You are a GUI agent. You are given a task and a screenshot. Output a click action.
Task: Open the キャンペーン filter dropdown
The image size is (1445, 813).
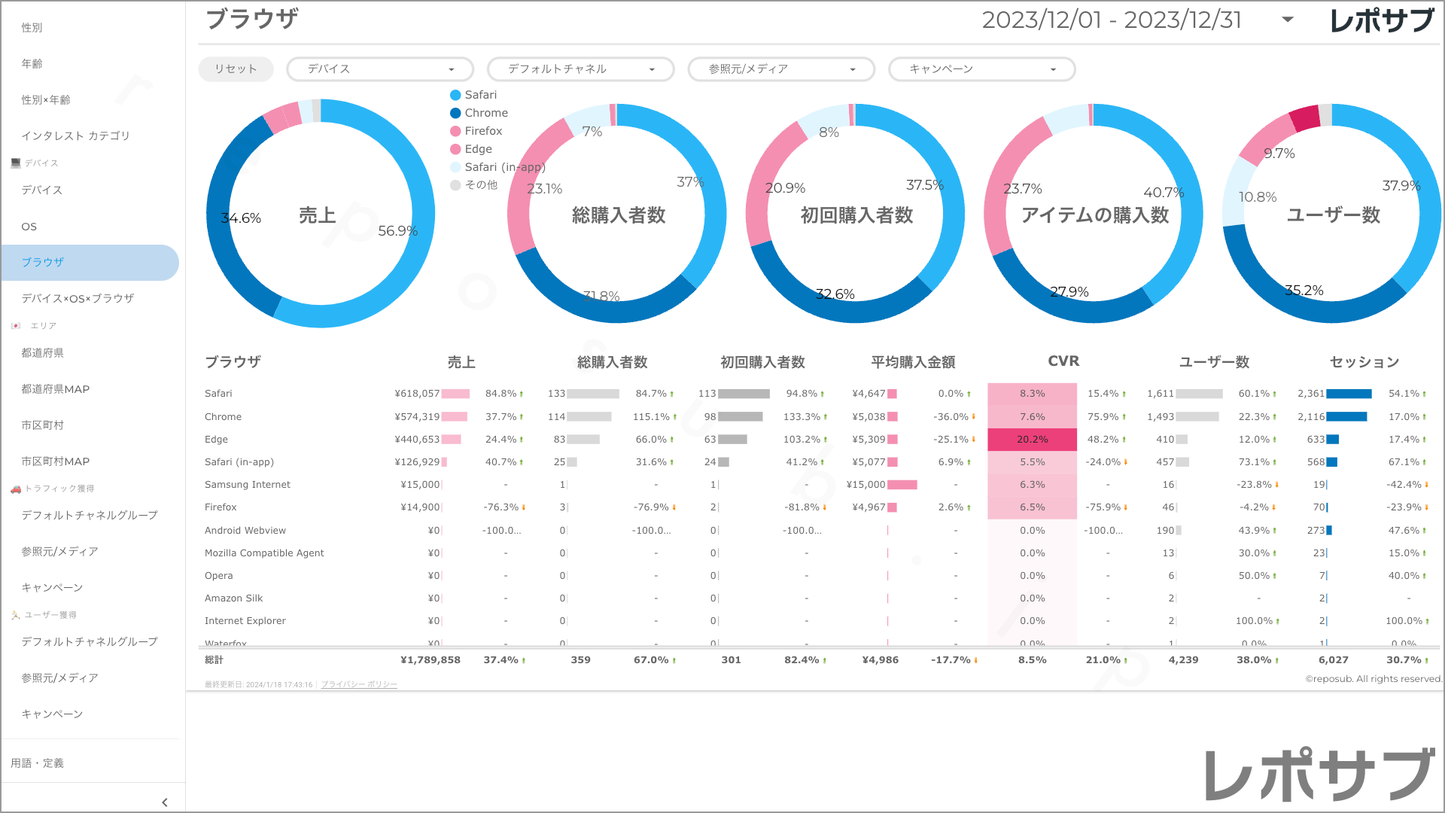(981, 69)
